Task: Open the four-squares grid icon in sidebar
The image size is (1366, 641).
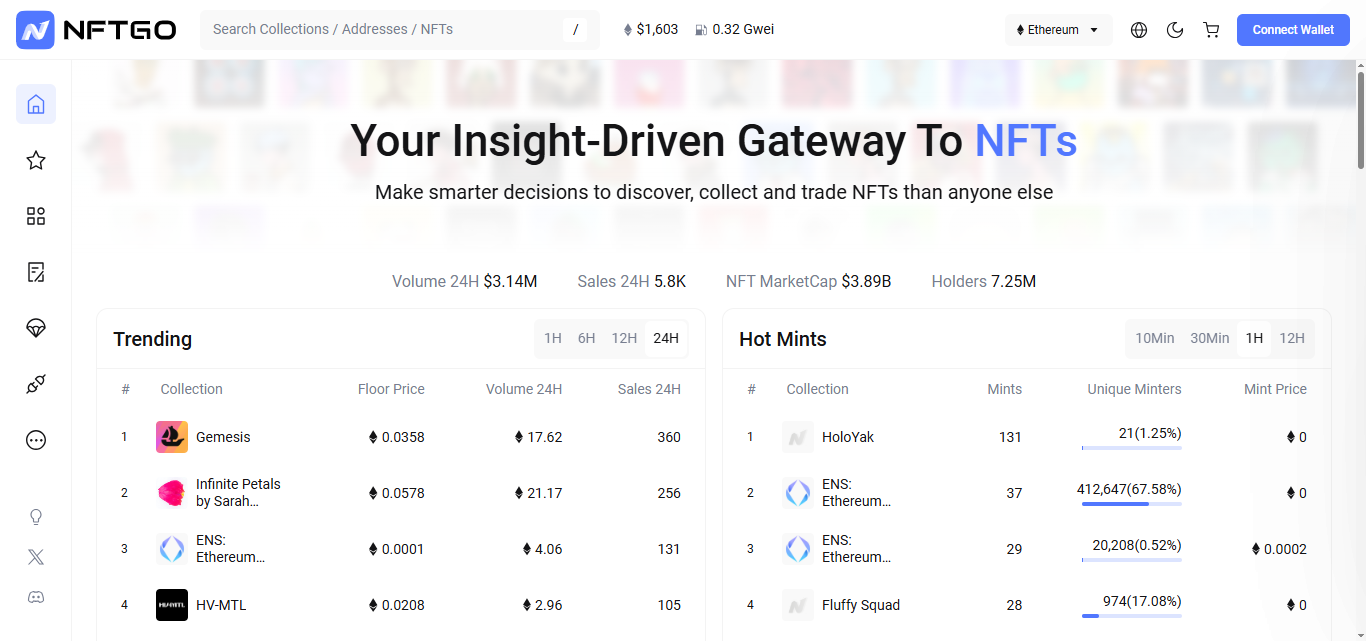Action: 36,216
